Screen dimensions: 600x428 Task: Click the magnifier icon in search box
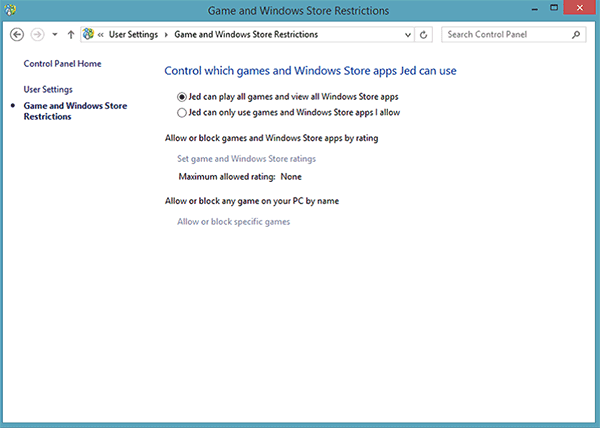(x=576, y=34)
